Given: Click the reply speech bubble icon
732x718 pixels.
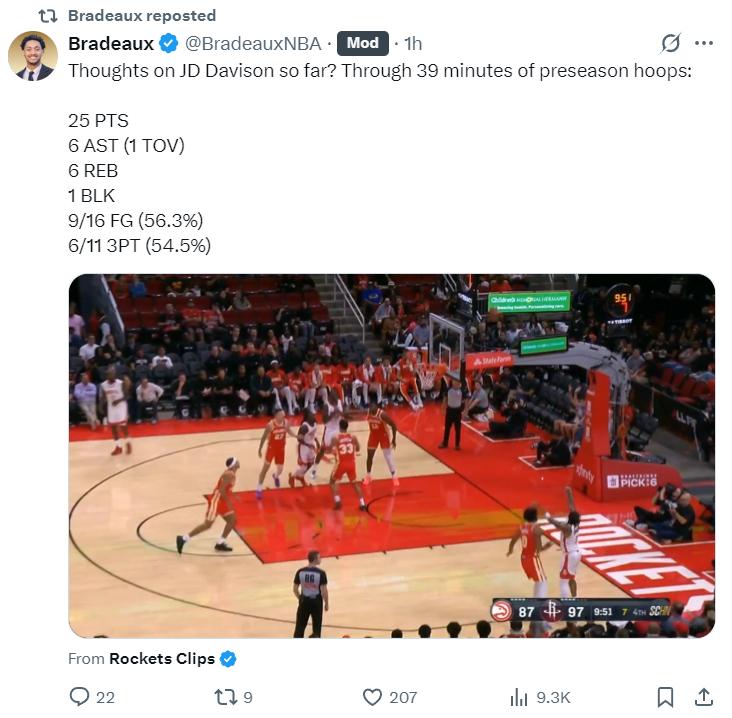Looking at the screenshot, I should (x=79, y=697).
